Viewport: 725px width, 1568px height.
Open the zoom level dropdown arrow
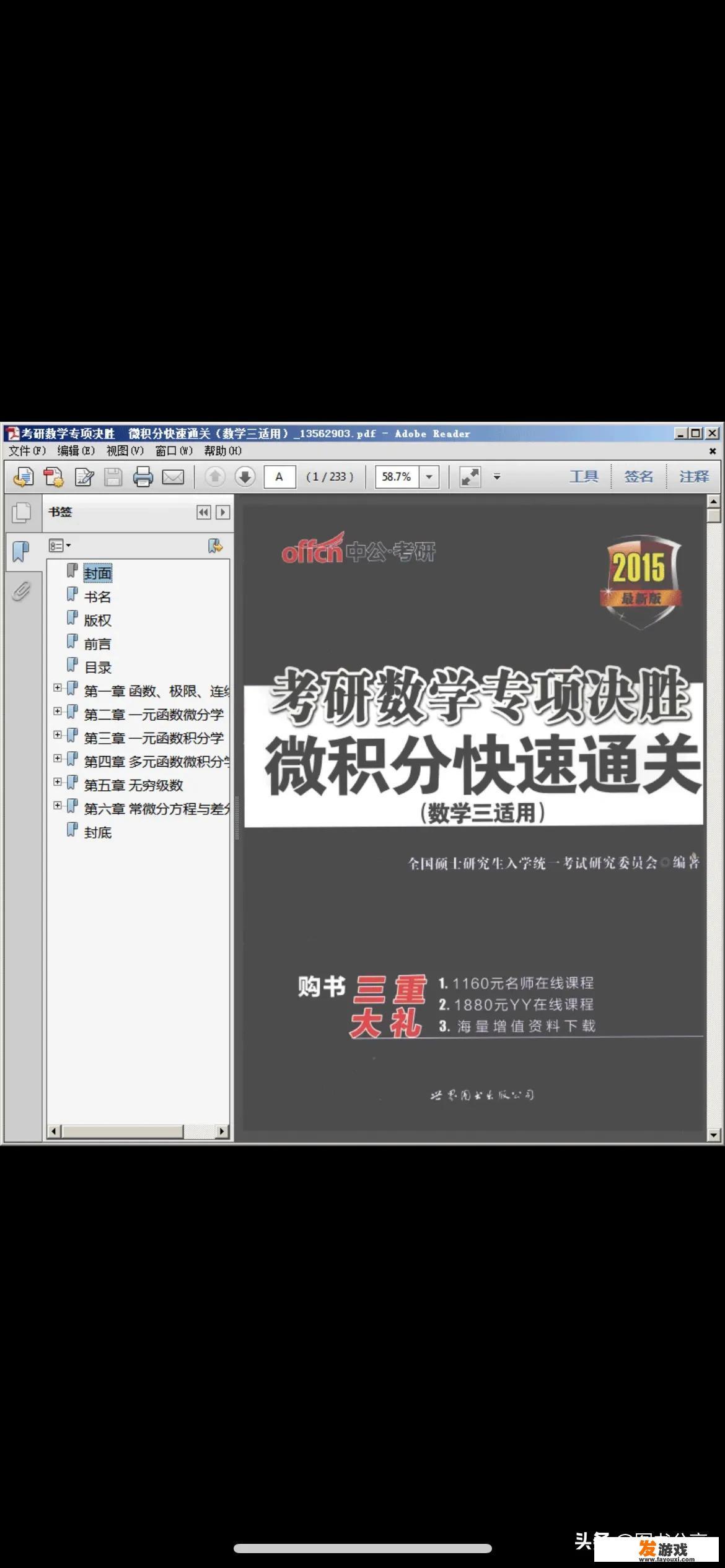[429, 477]
